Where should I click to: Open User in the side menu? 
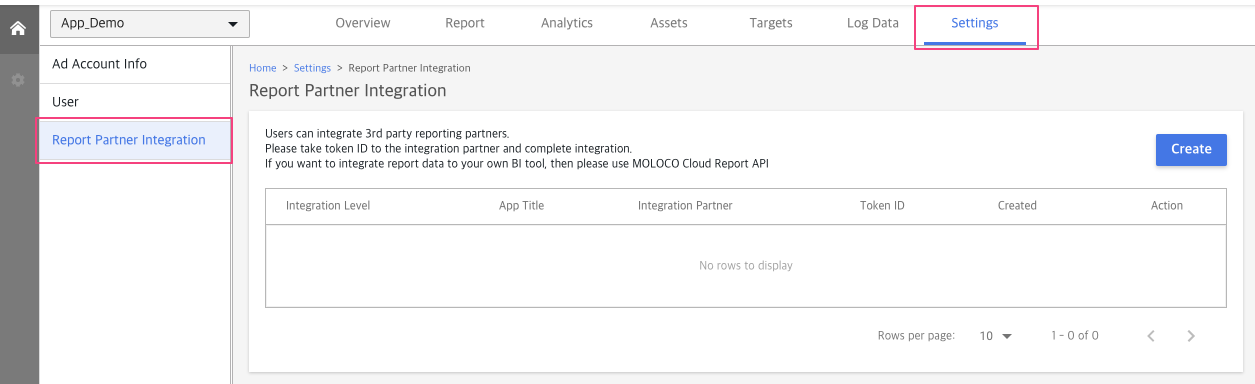pos(135,102)
